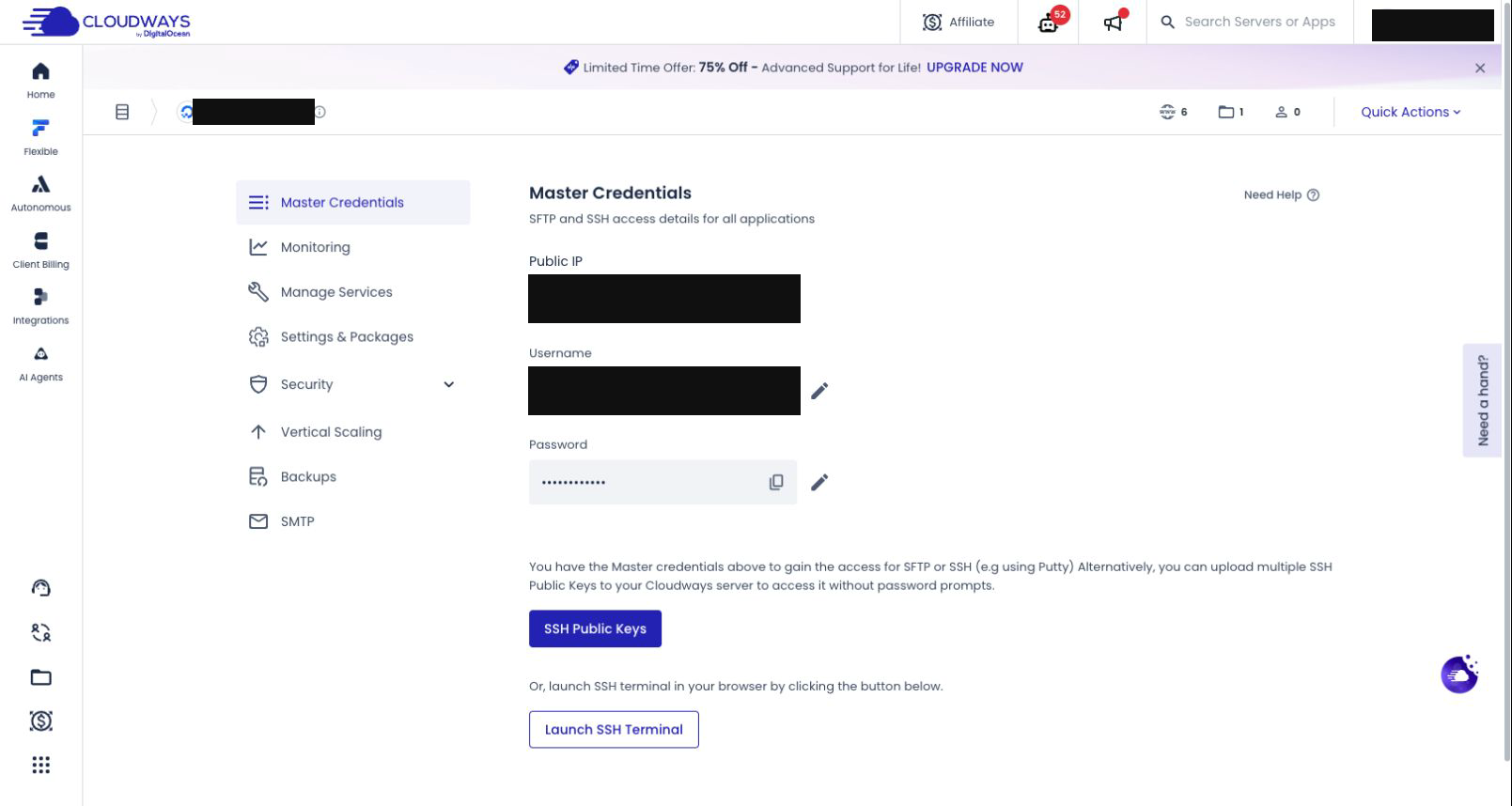Go to Autonomous in sidebar

(x=40, y=194)
